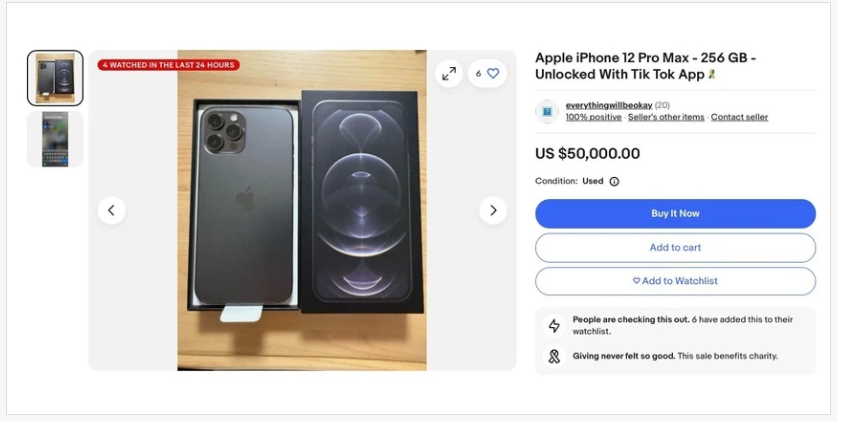
Task: Open Seller's other items
Action: (666, 117)
